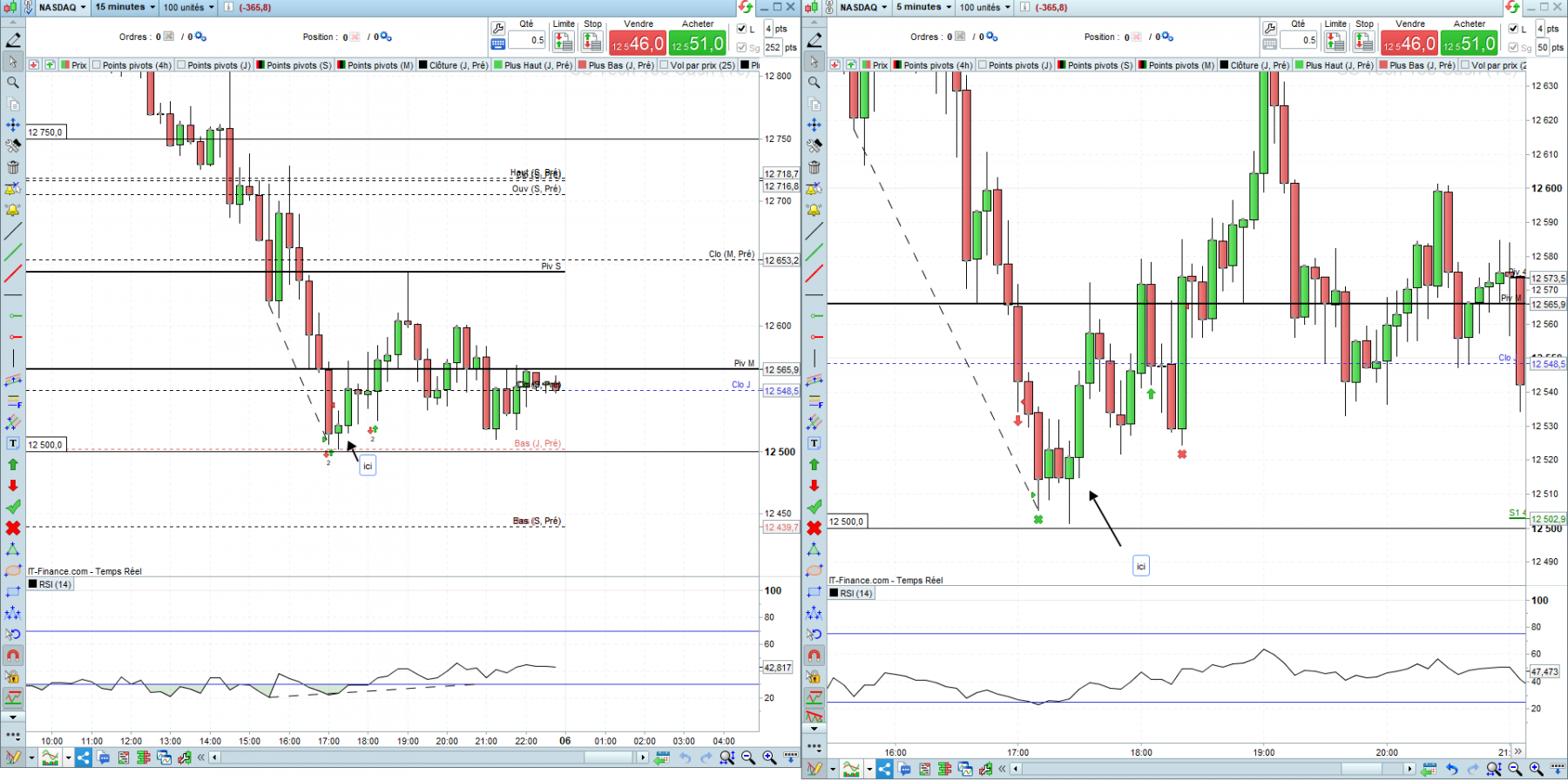Click the horizontal scrollbar in left chart
Viewport: 1568px width, 781px height.
tap(428, 757)
